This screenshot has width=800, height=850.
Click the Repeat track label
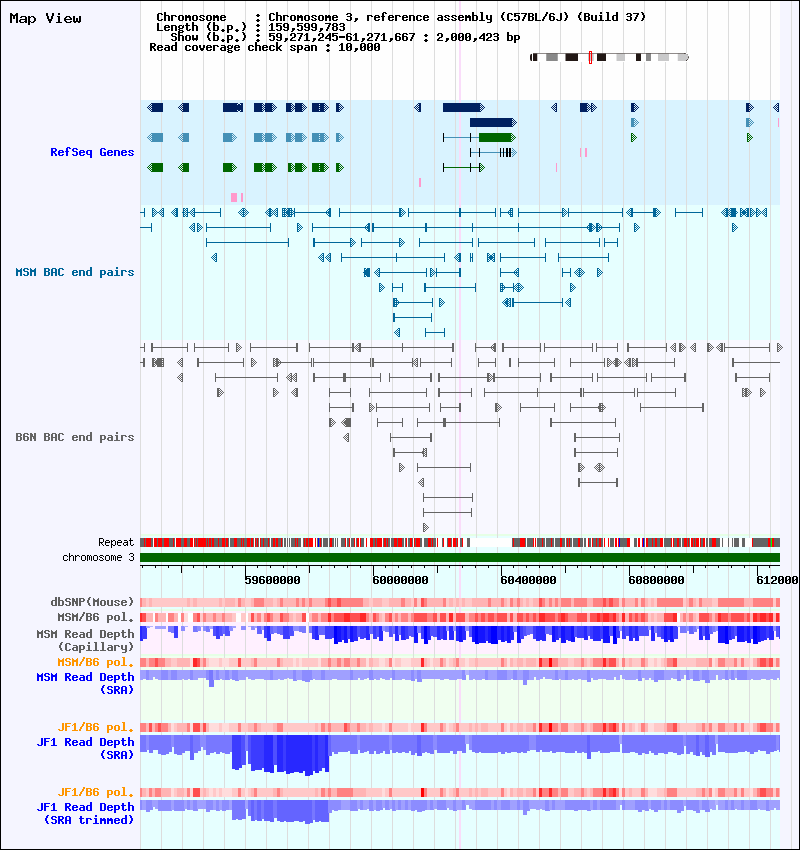tap(116, 542)
